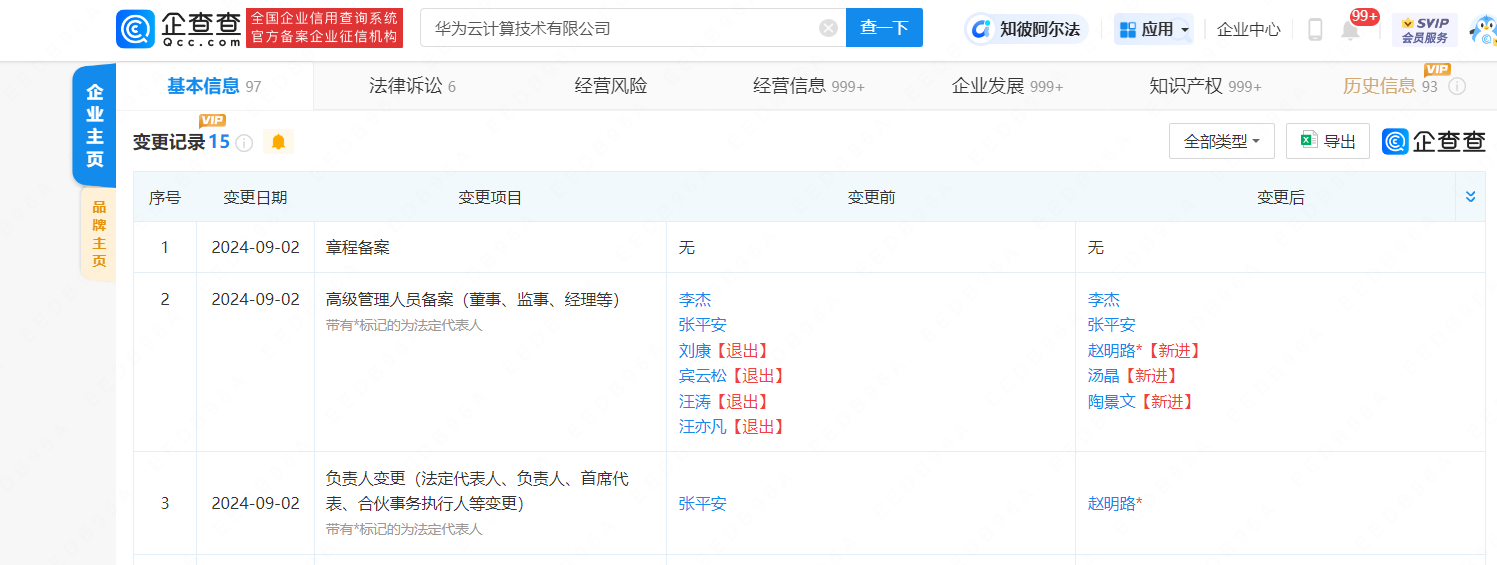Open 张平安 in row 2 变更前 column
The height and width of the screenshot is (565, 1497).
tap(702, 325)
